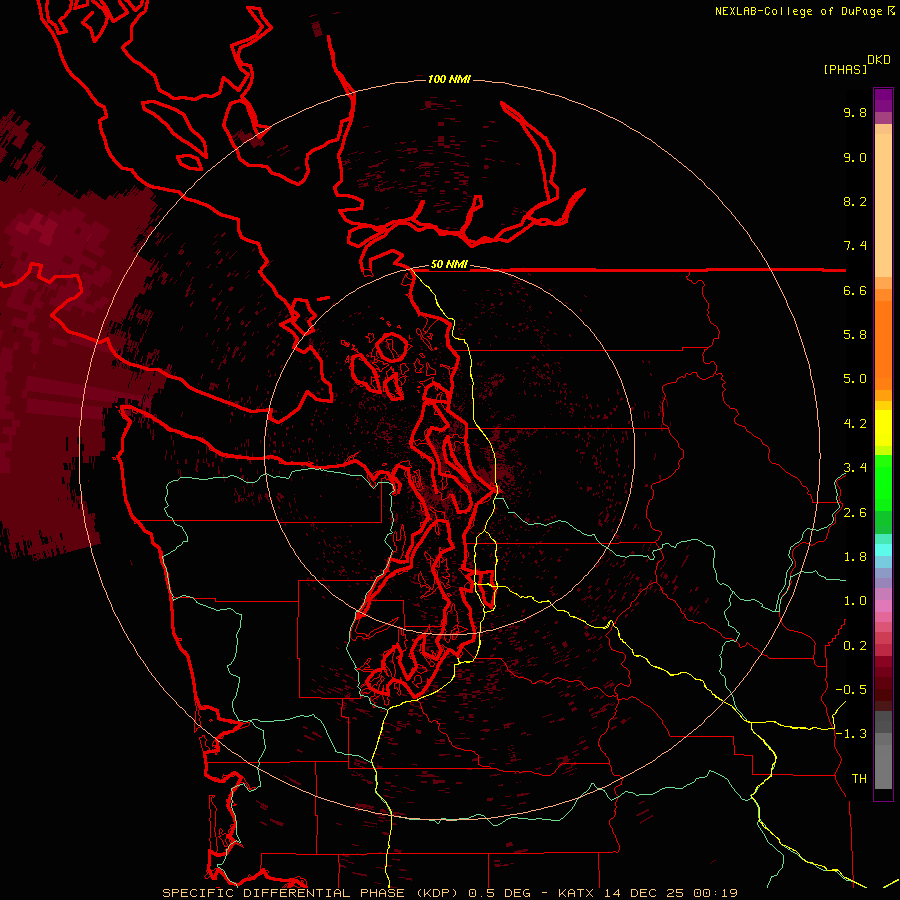Click the 50 NMI range ring label
The image size is (900, 900).
point(449,265)
